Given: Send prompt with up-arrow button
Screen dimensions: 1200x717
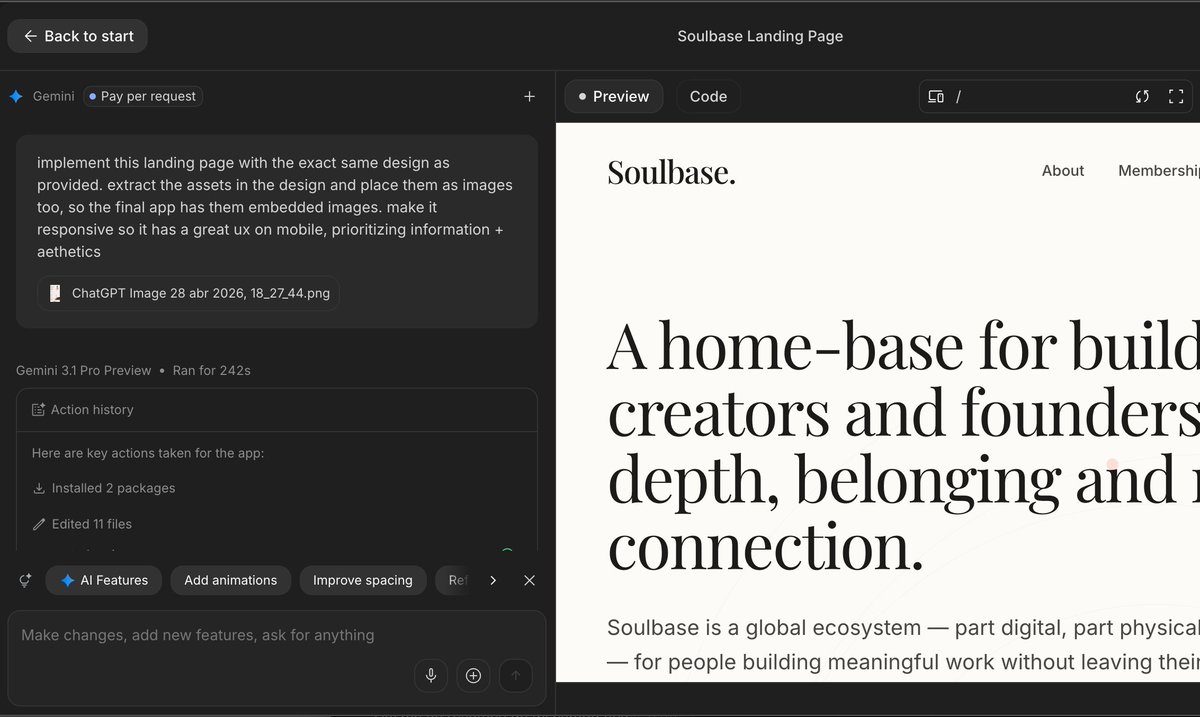Looking at the screenshot, I should pos(516,675).
